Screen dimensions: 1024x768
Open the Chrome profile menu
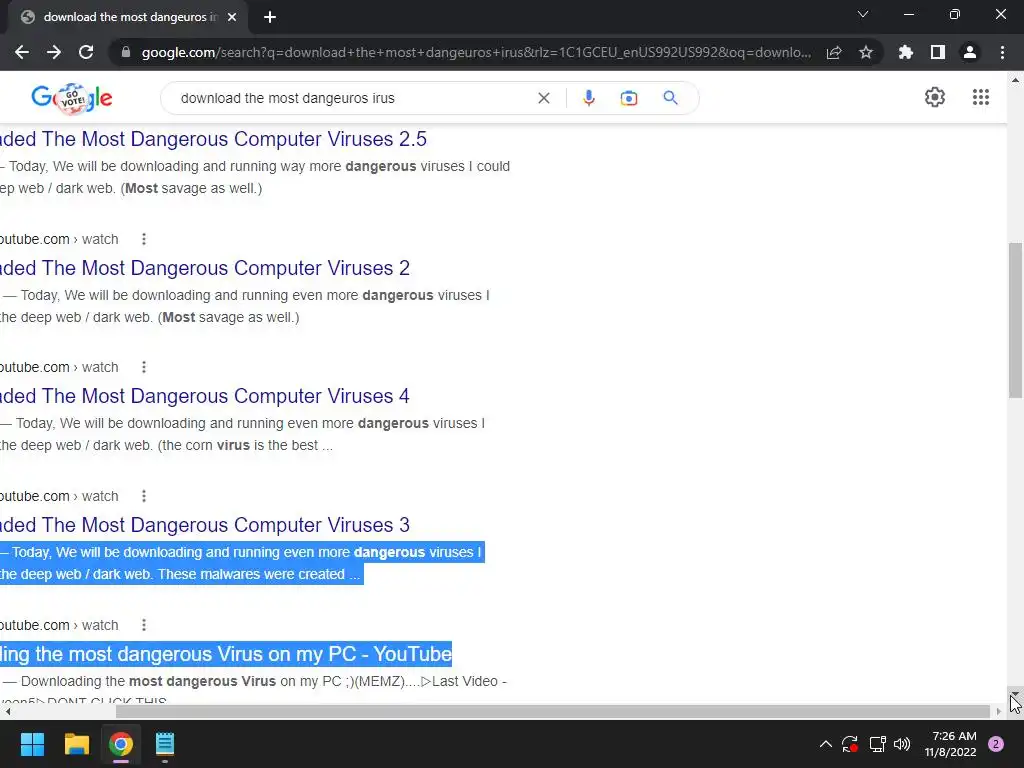970,52
